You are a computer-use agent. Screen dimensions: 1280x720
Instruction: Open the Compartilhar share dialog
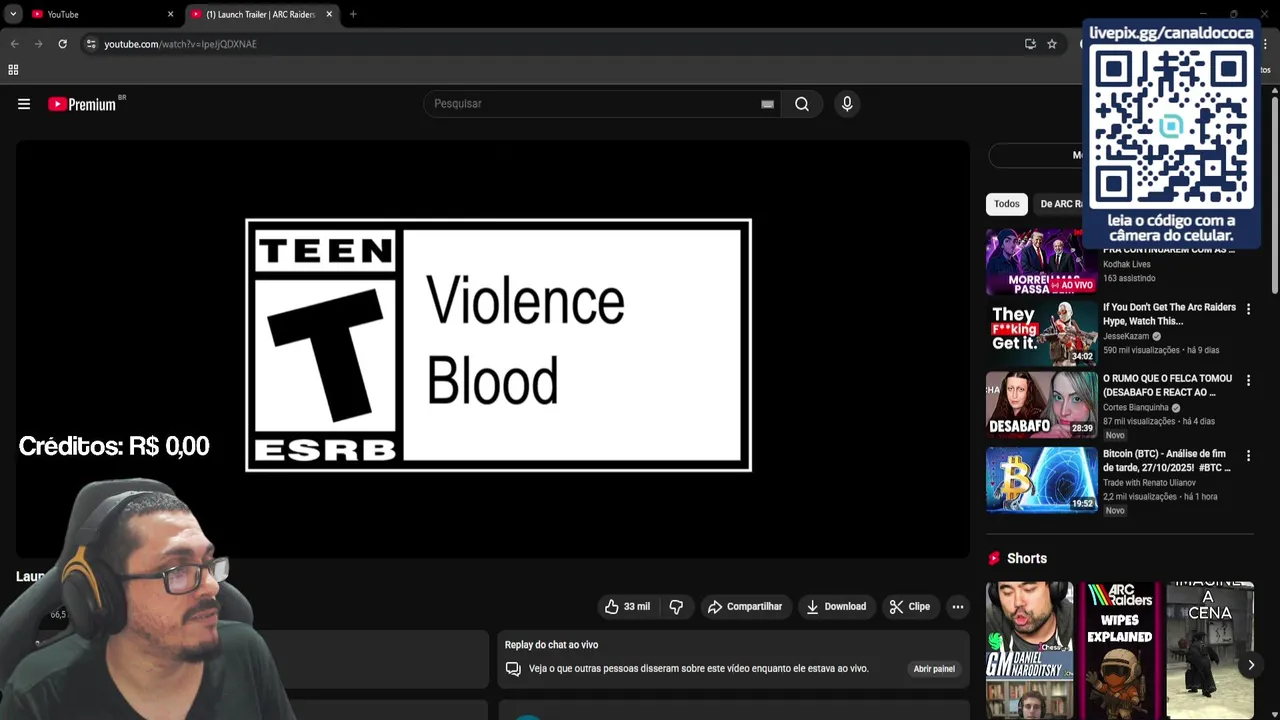[745, 607]
